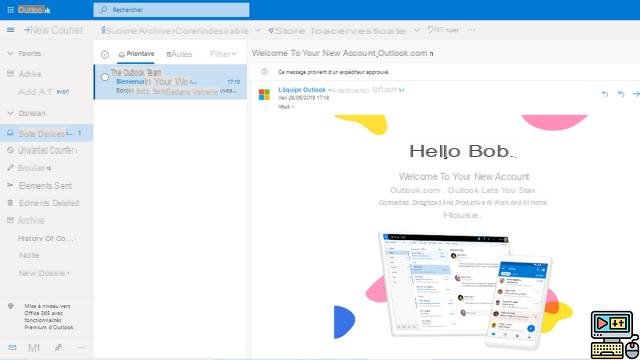
Task: Open the Mise à niveau vers Office 365 link
Action: 49,317
